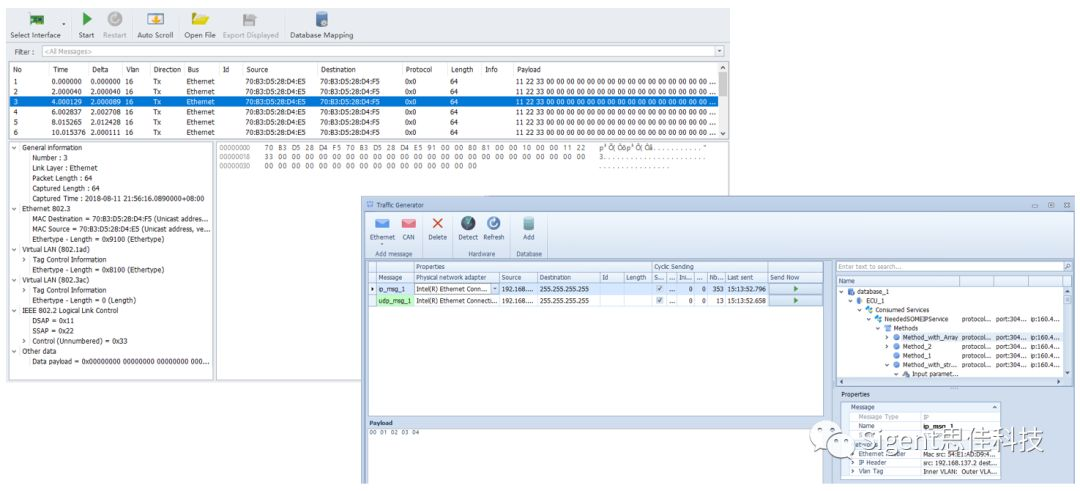Open the Filter combo box dropdown arrow

[719, 51]
